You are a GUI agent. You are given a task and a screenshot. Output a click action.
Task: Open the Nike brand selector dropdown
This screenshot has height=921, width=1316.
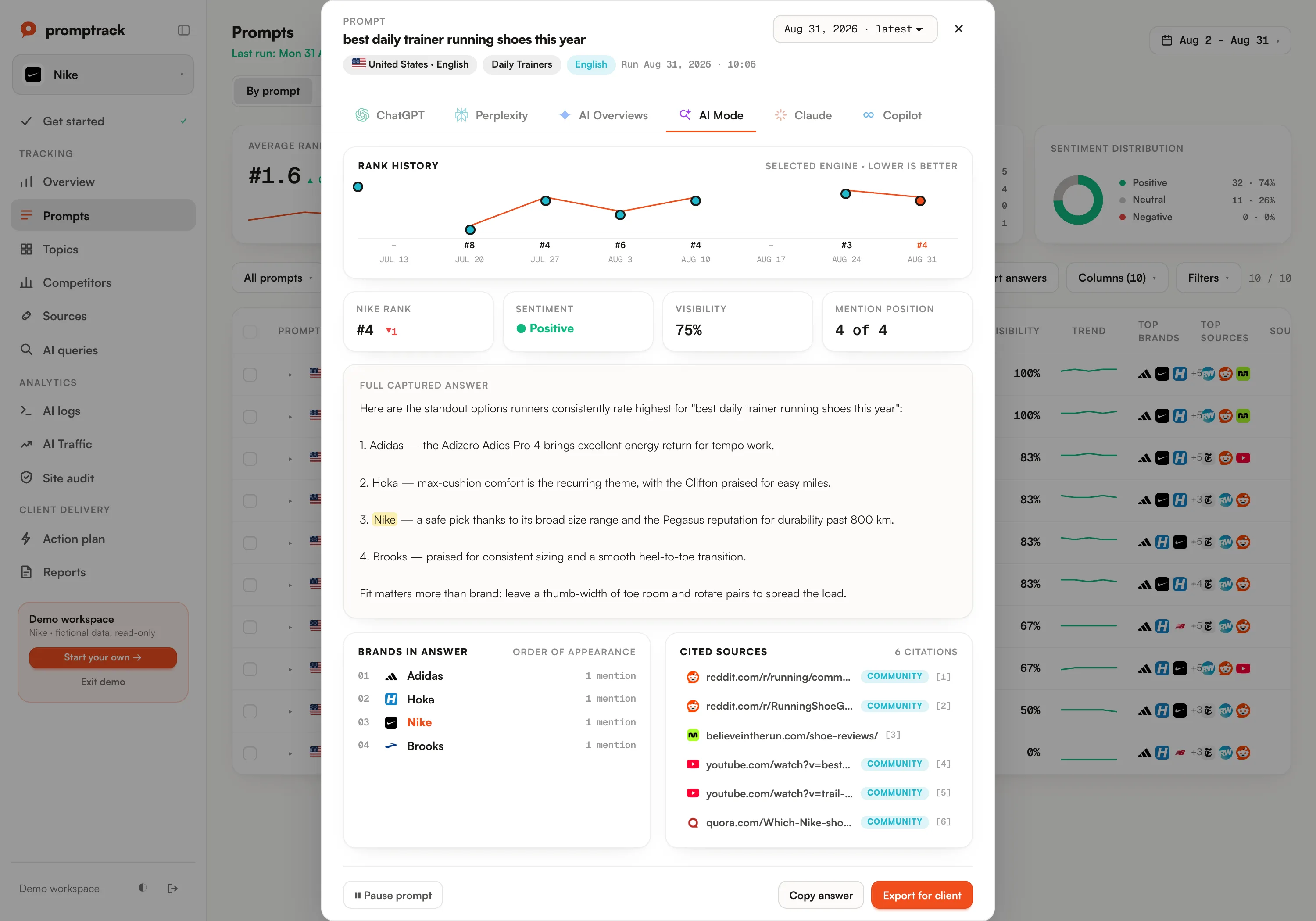coord(103,75)
